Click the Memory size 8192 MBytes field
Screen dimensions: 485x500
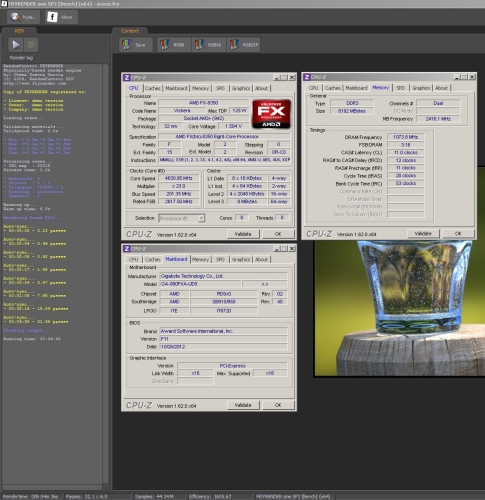pyautogui.click(x=352, y=111)
